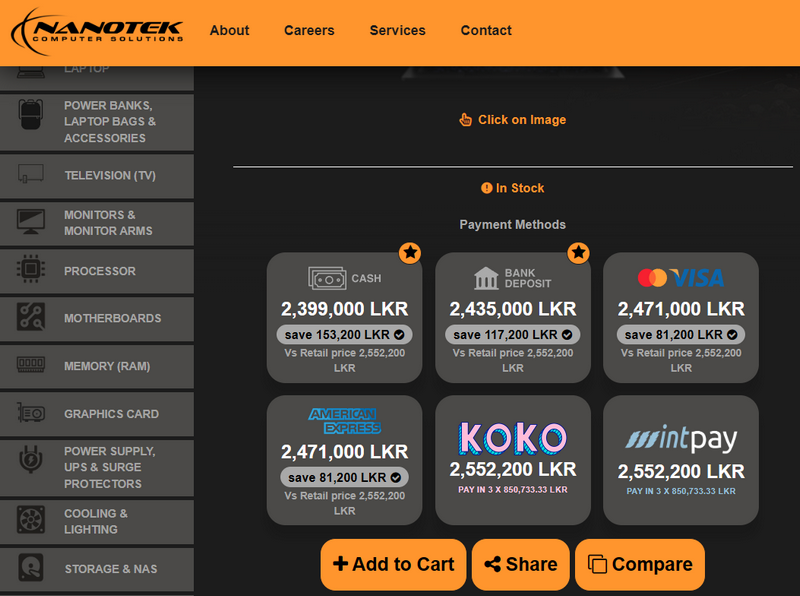Viewport: 800px width, 596px height.
Task: Click 2,552,200 LKR price on KOKO card
Action: (x=513, y=469)
